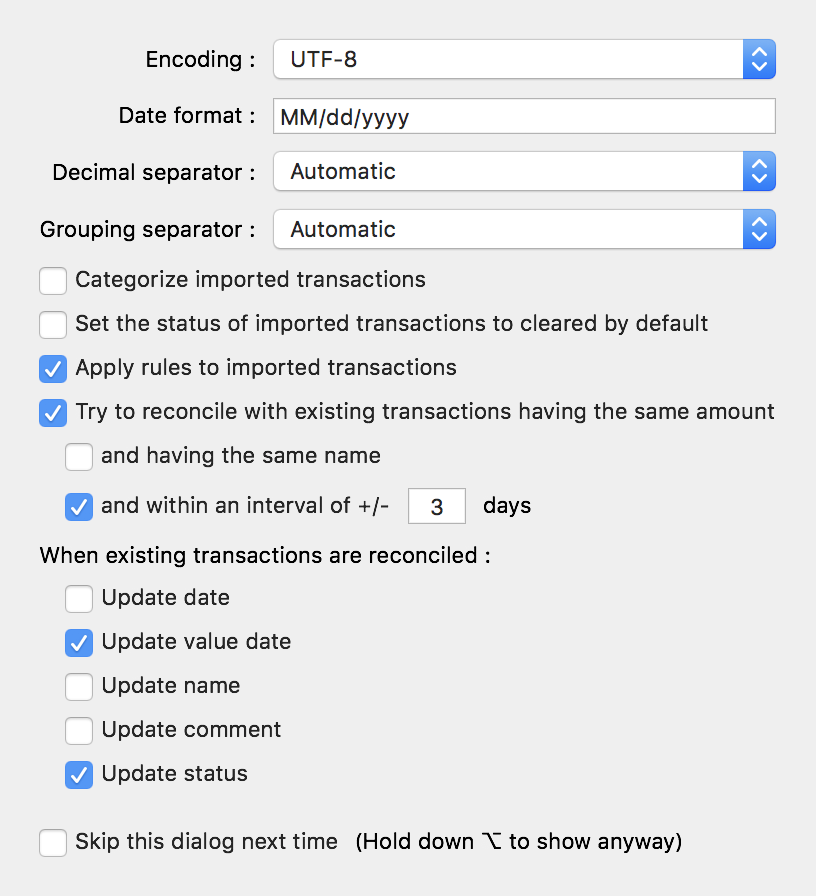
Task: Click the Encoding dropdown blue arrow stepper
Action: (759, 59)
